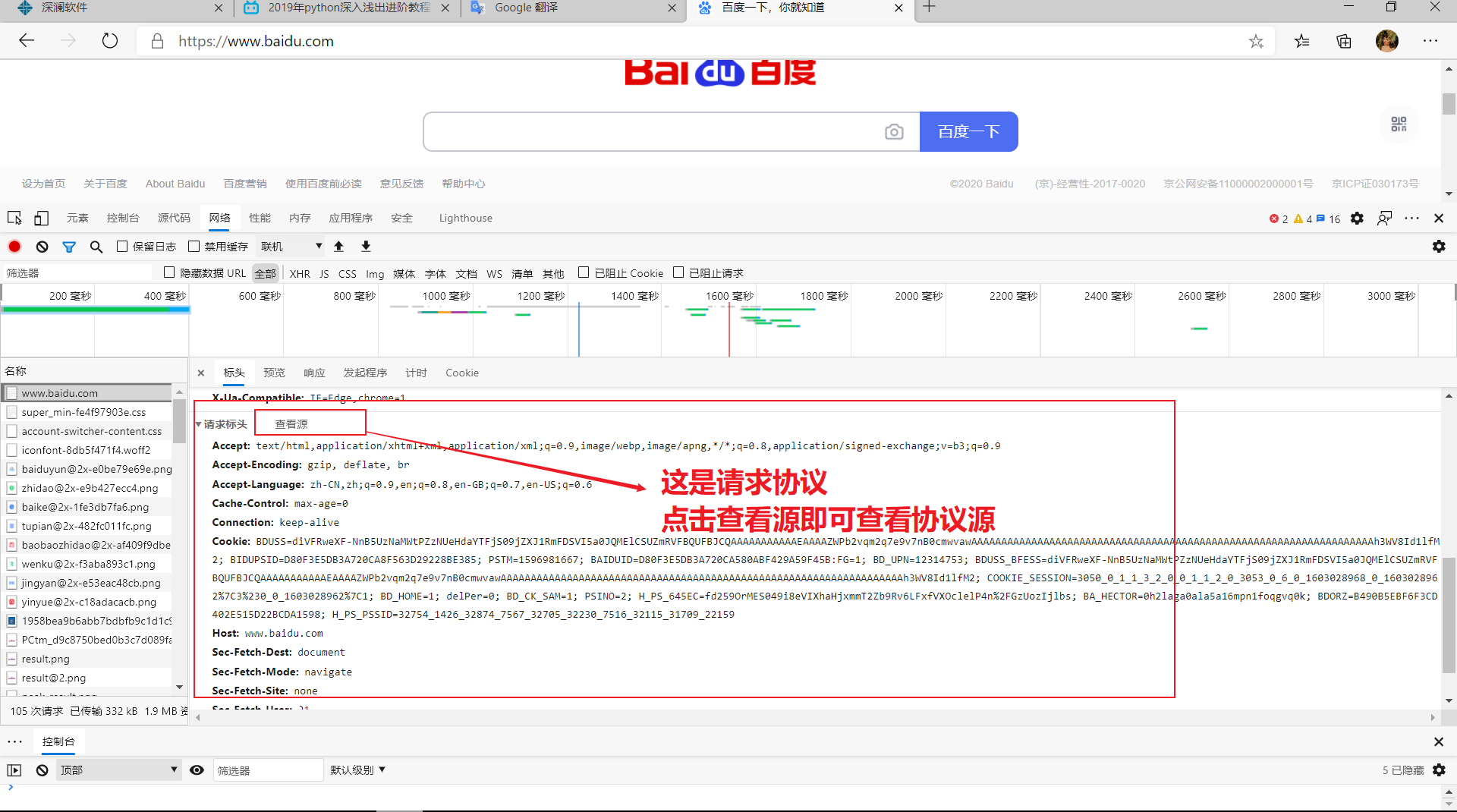Show the console sidebar

14,770
